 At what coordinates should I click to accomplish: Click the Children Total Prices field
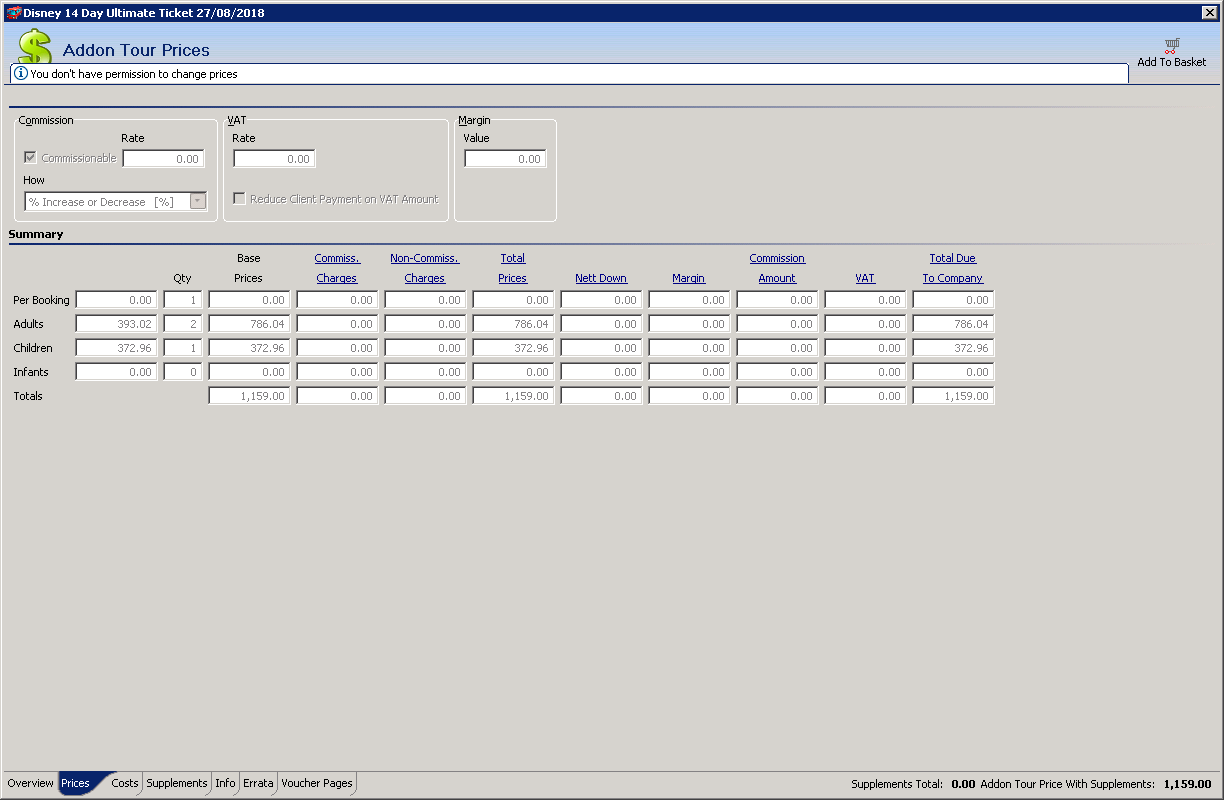(x=513, y=348)
